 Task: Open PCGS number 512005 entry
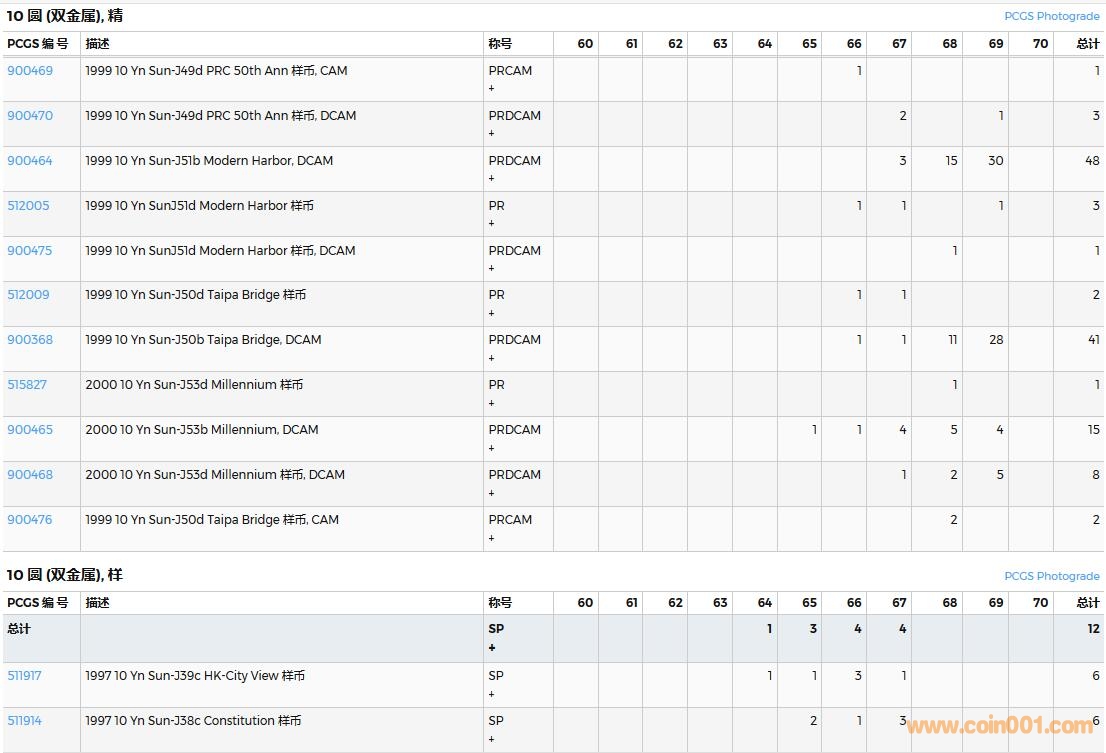28,206
